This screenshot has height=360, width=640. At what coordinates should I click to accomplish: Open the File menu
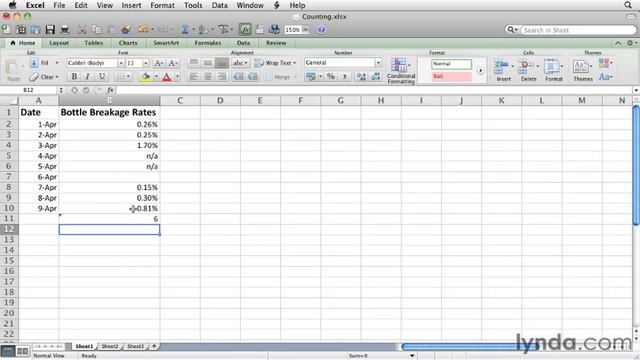[59, 5]
